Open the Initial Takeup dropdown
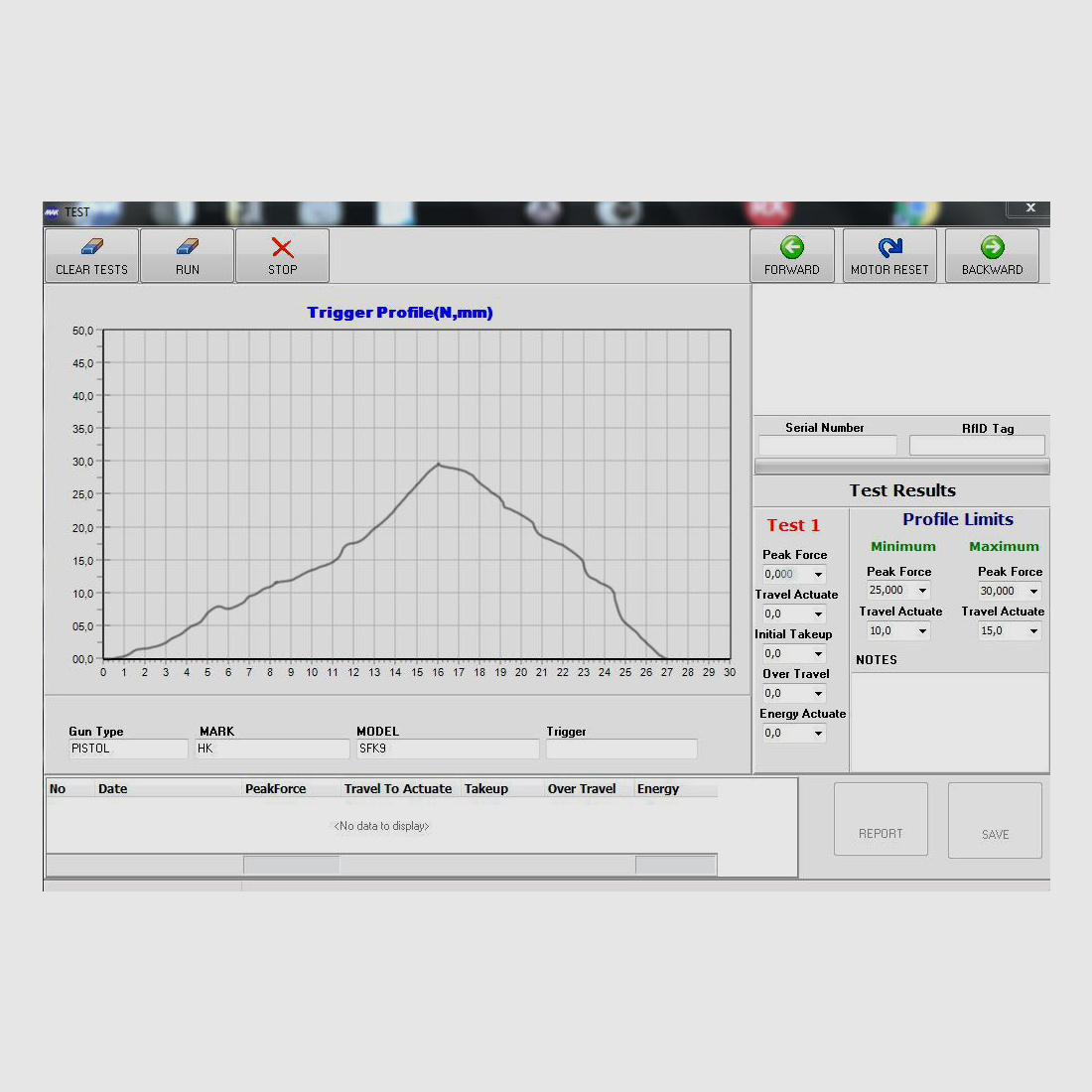Image resolution: width=1092 pixels, height=1092 pixels. [x=819, y=654]
